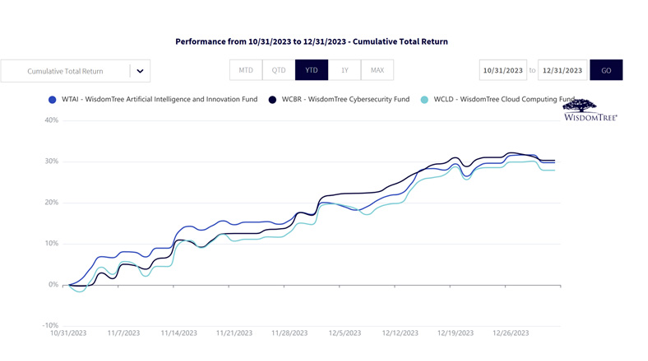Select the MAX period tab
This screenshot has width=648, height=361.
tap(377, 70)
